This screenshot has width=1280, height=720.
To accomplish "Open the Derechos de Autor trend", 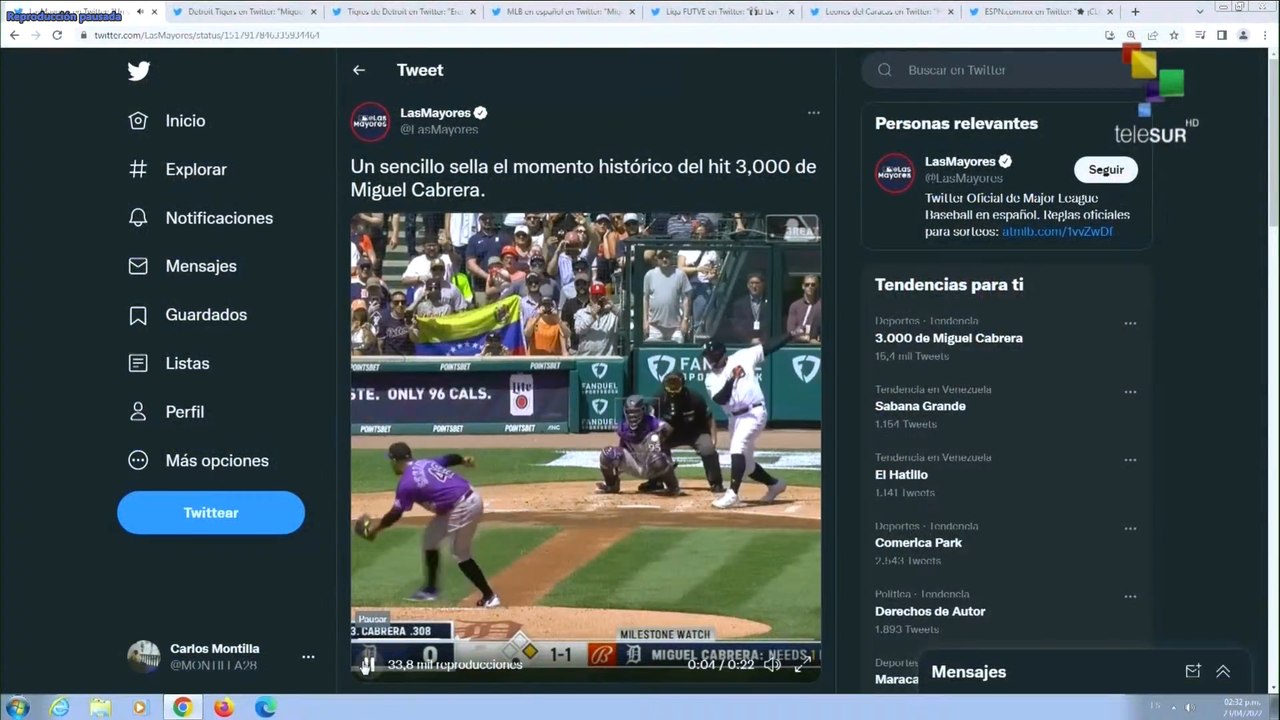I will 930,611.
